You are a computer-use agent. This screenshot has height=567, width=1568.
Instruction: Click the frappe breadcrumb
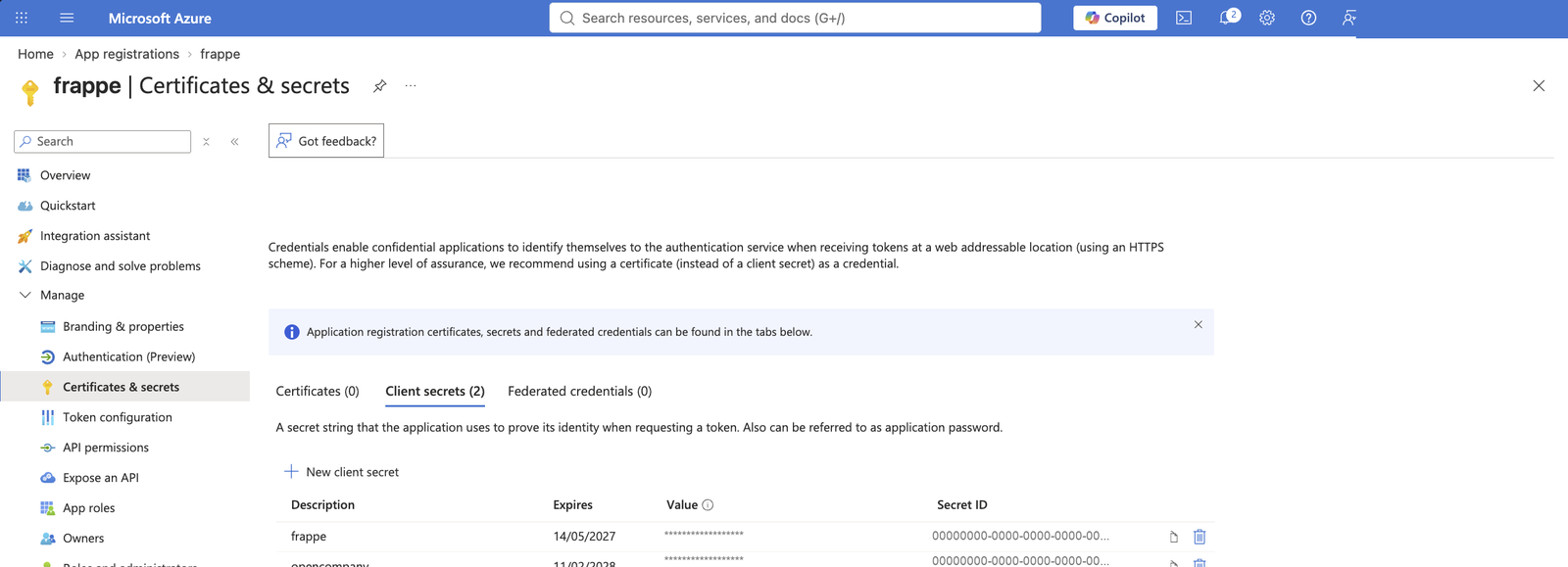220,54
